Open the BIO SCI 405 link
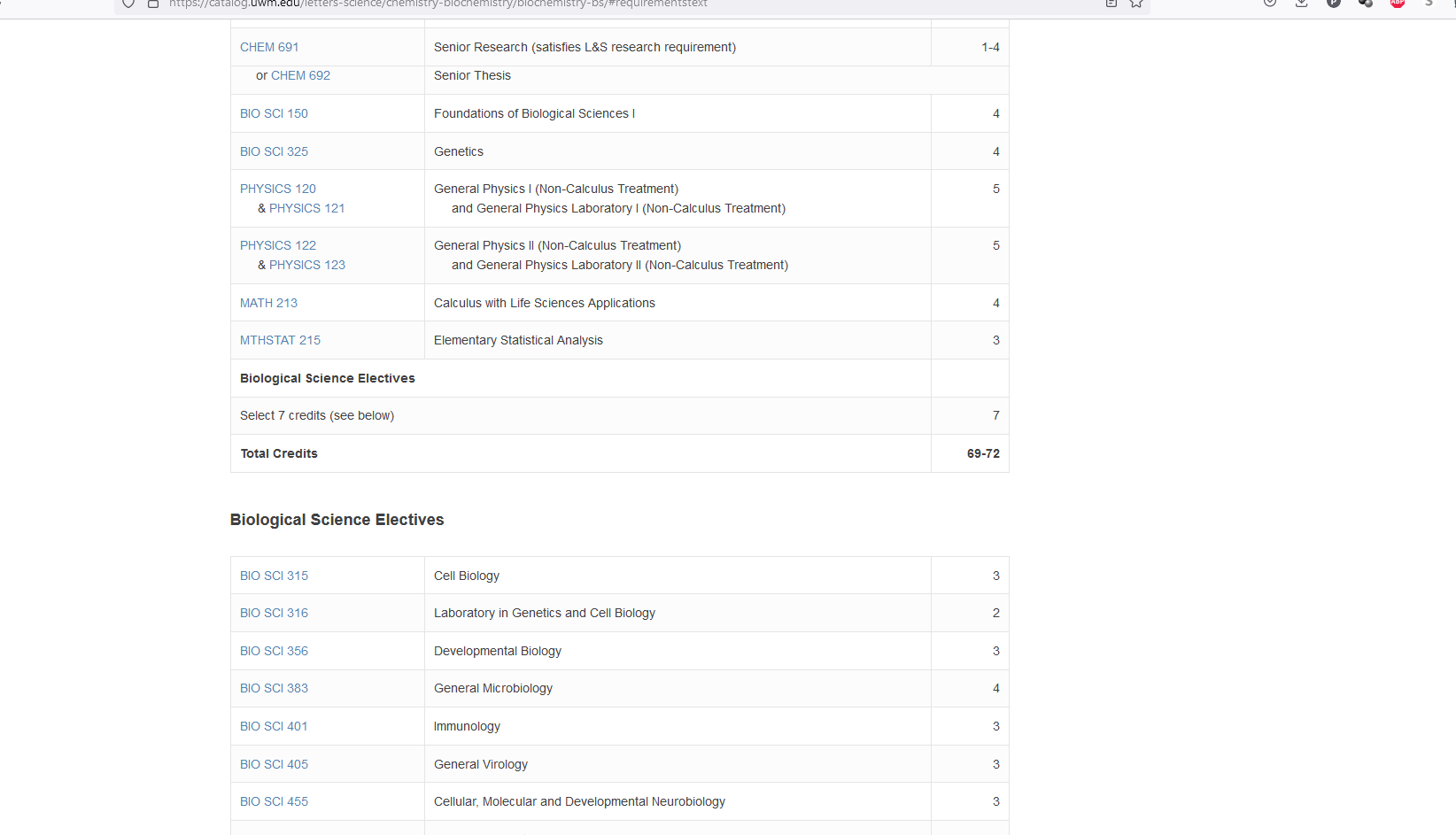This screenshot has height=835, width=1456. coord(274,764)
